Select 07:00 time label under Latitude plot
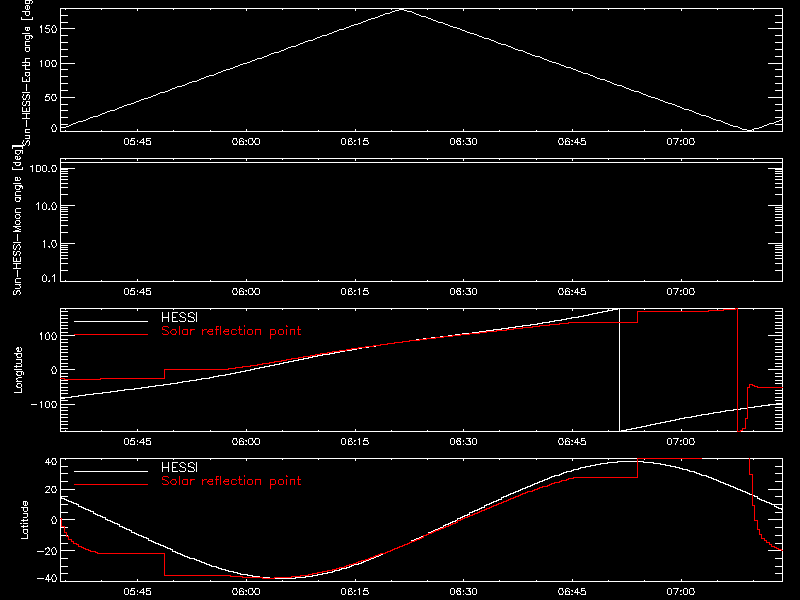This screenshot has height=600, width=800. click(681, 592)
